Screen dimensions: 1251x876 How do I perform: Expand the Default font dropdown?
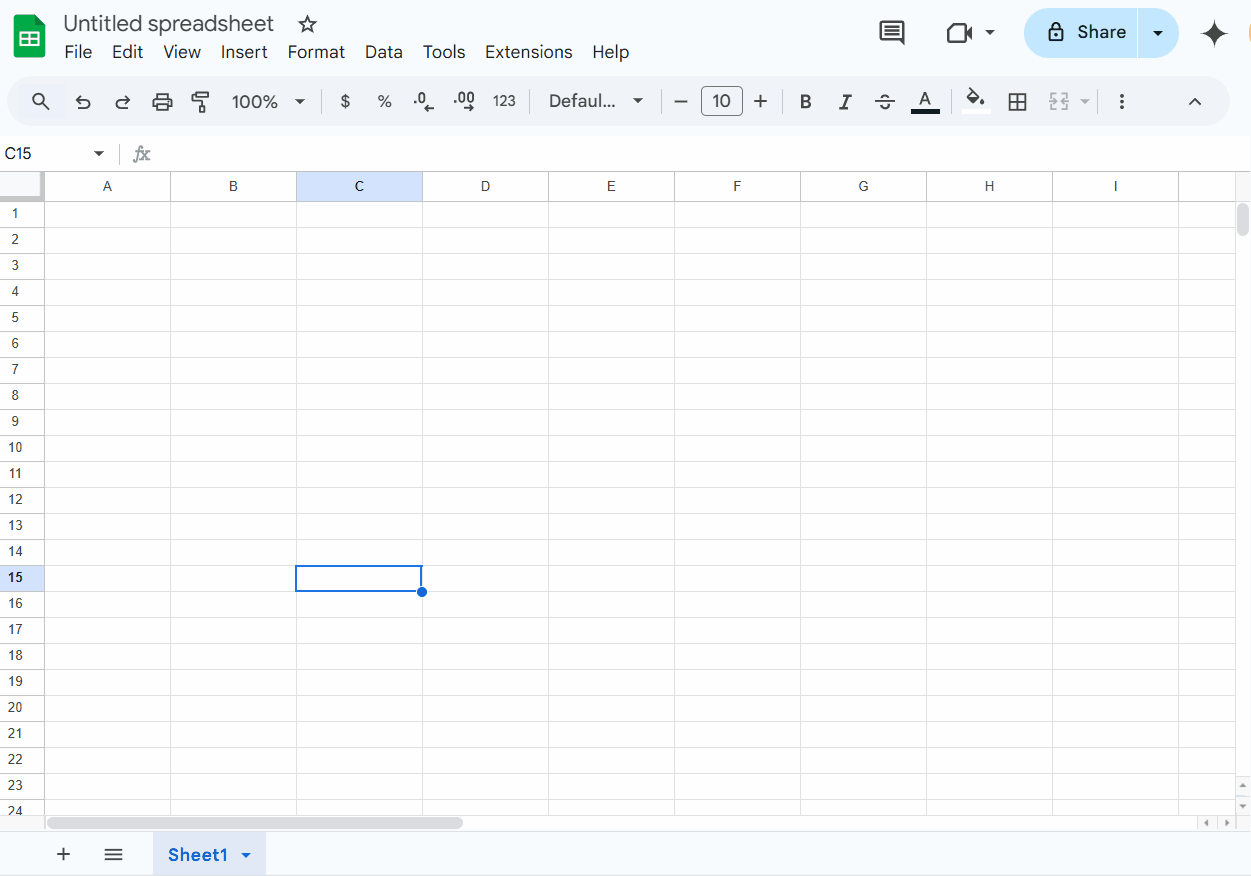click(x=596, y=102)
